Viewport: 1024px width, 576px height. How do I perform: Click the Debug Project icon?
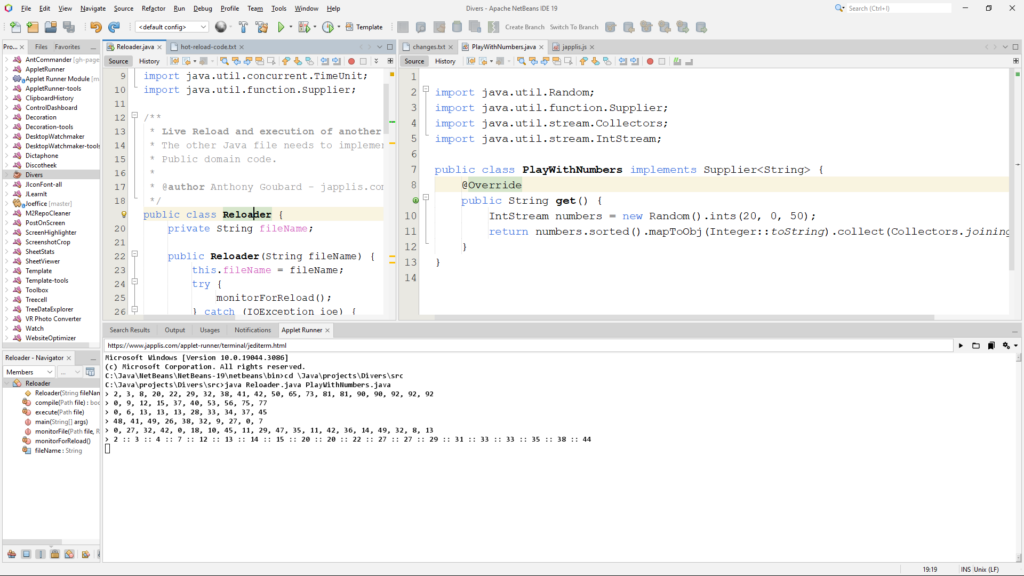pyautogui.click(x=303, y=27)
